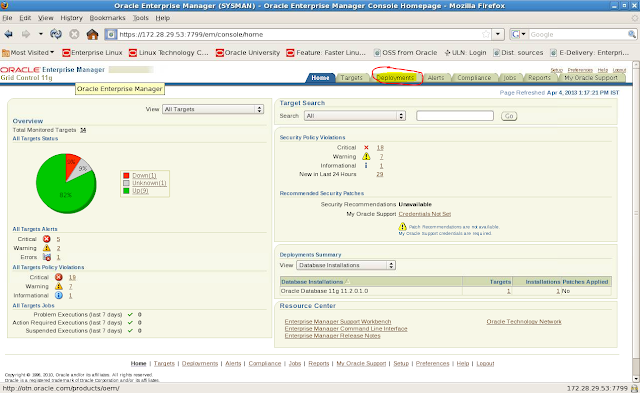Image resolution: width=640 pixels, height=393 pixels.
Task: Open the Deployments Summary View dropdown
Action: (x=346, y=265)
